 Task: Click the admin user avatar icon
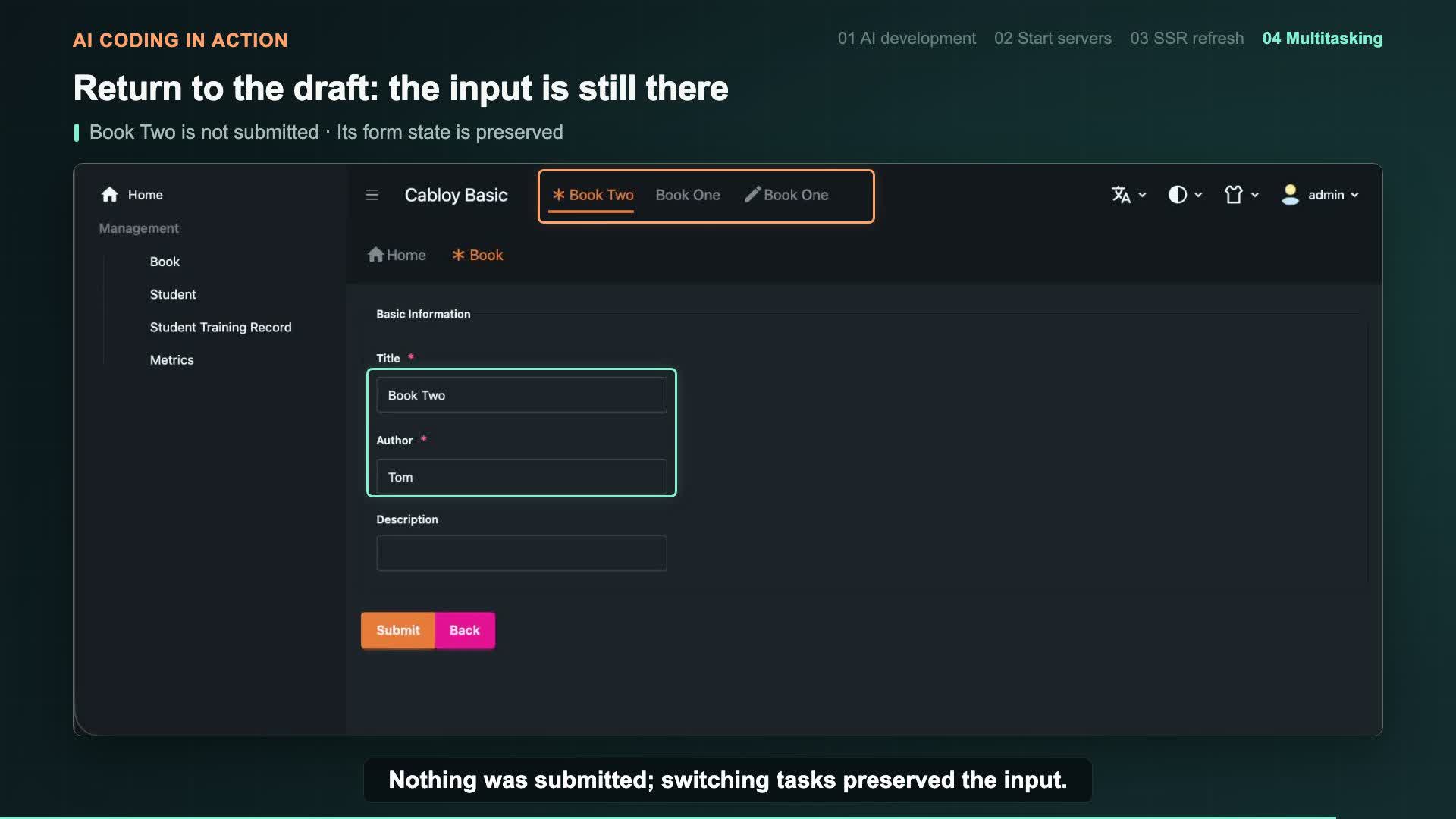1290,195
